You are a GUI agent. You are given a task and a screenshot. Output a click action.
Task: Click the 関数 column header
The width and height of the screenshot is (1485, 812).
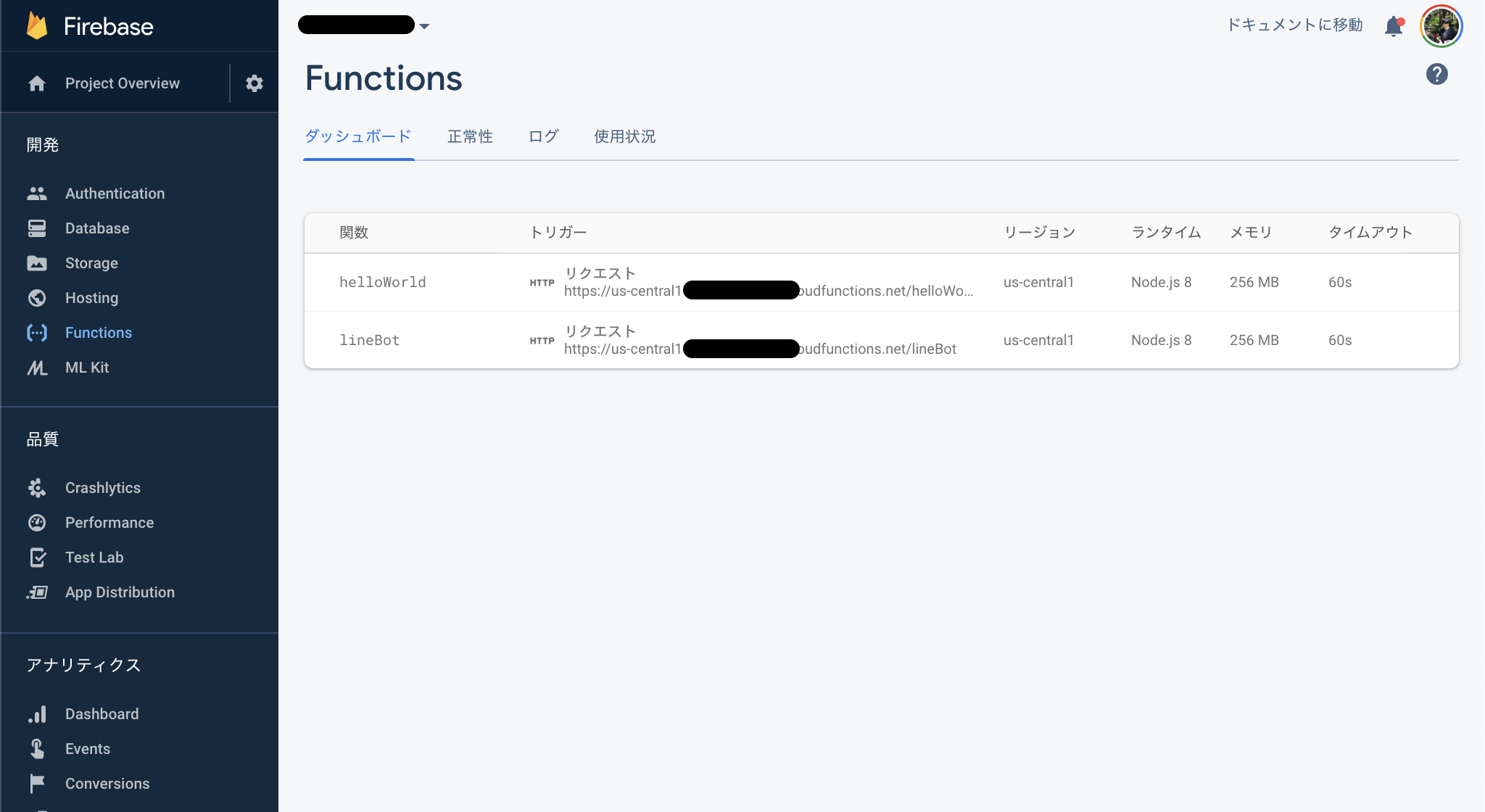(354, 233)
